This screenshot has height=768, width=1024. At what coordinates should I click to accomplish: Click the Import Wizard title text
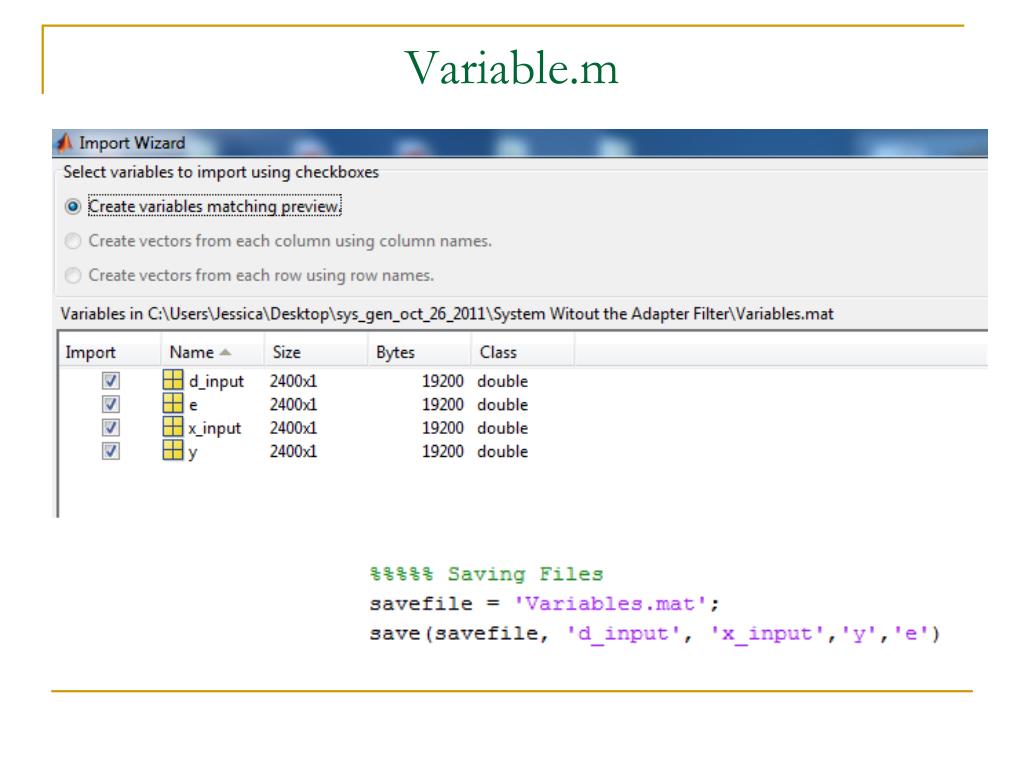click(x=132, y=142)
